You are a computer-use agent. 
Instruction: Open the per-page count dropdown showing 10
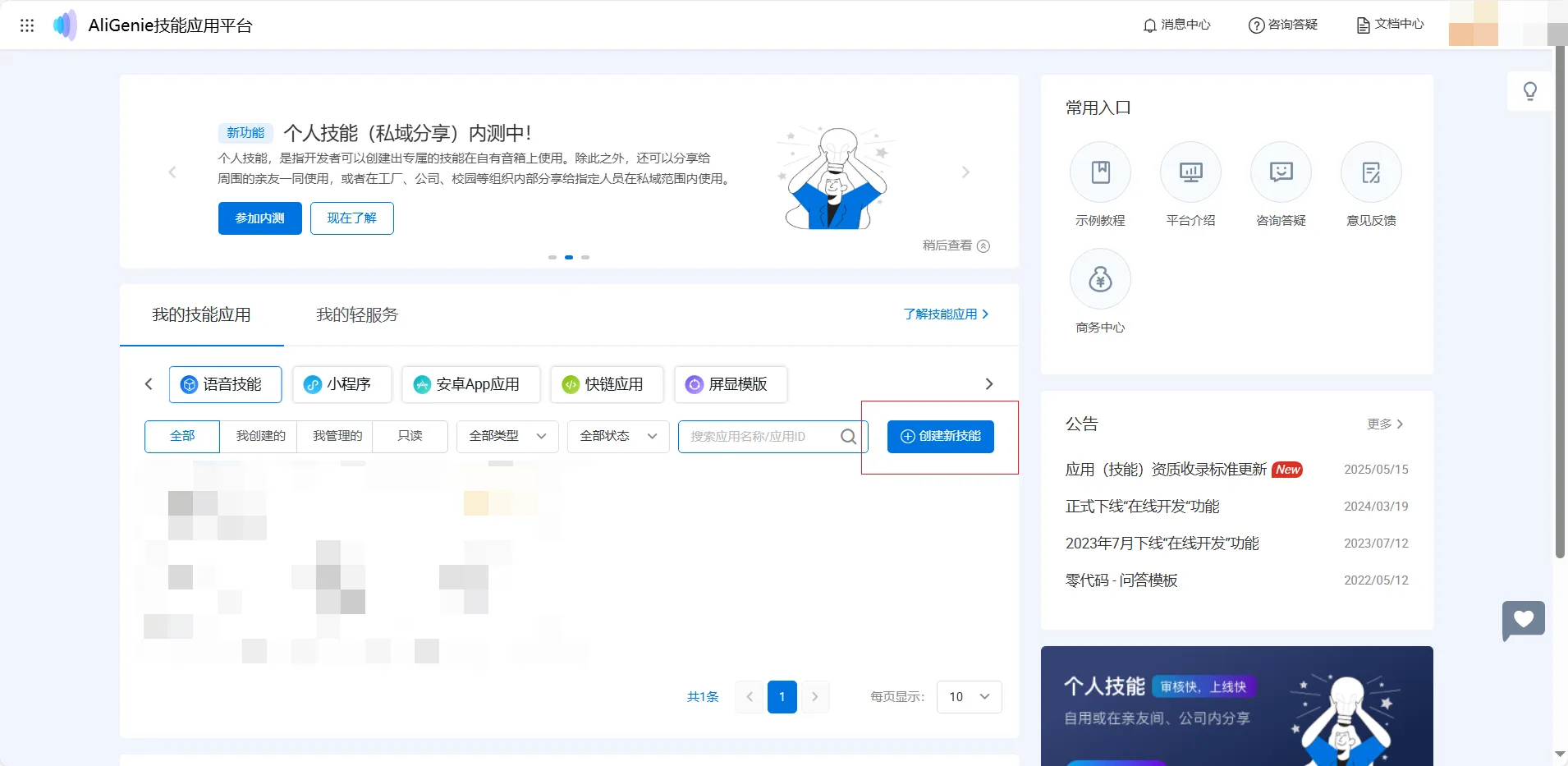click(x=969, y=697)
